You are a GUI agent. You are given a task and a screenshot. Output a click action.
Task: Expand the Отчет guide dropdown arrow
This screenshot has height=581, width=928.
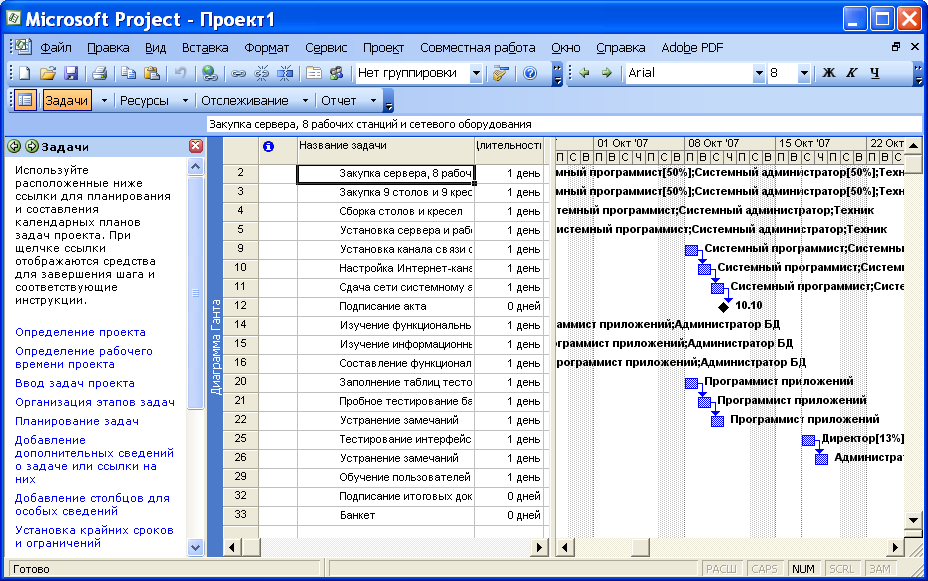coord(373,101)
